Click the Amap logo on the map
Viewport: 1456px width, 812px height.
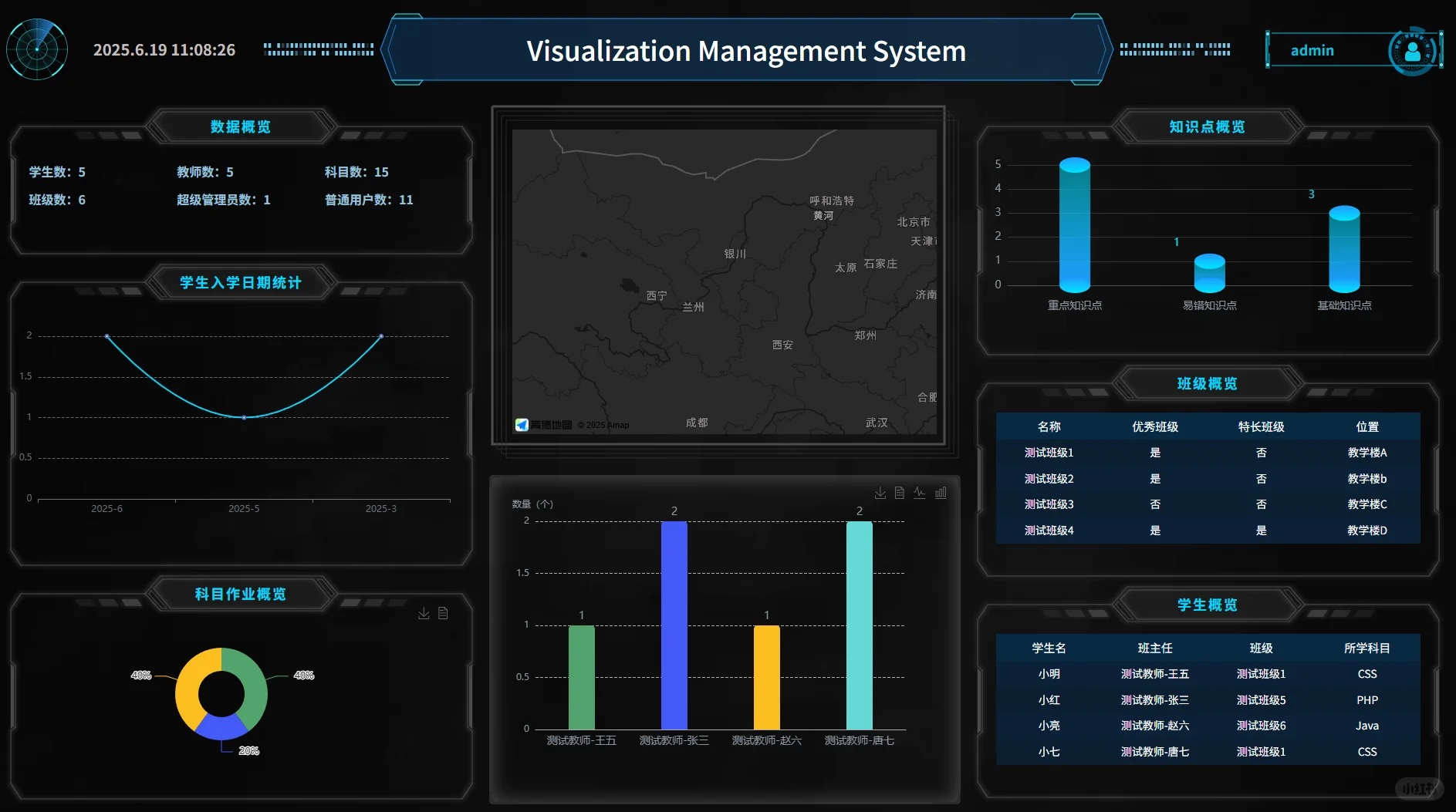[x=544, y=425]
